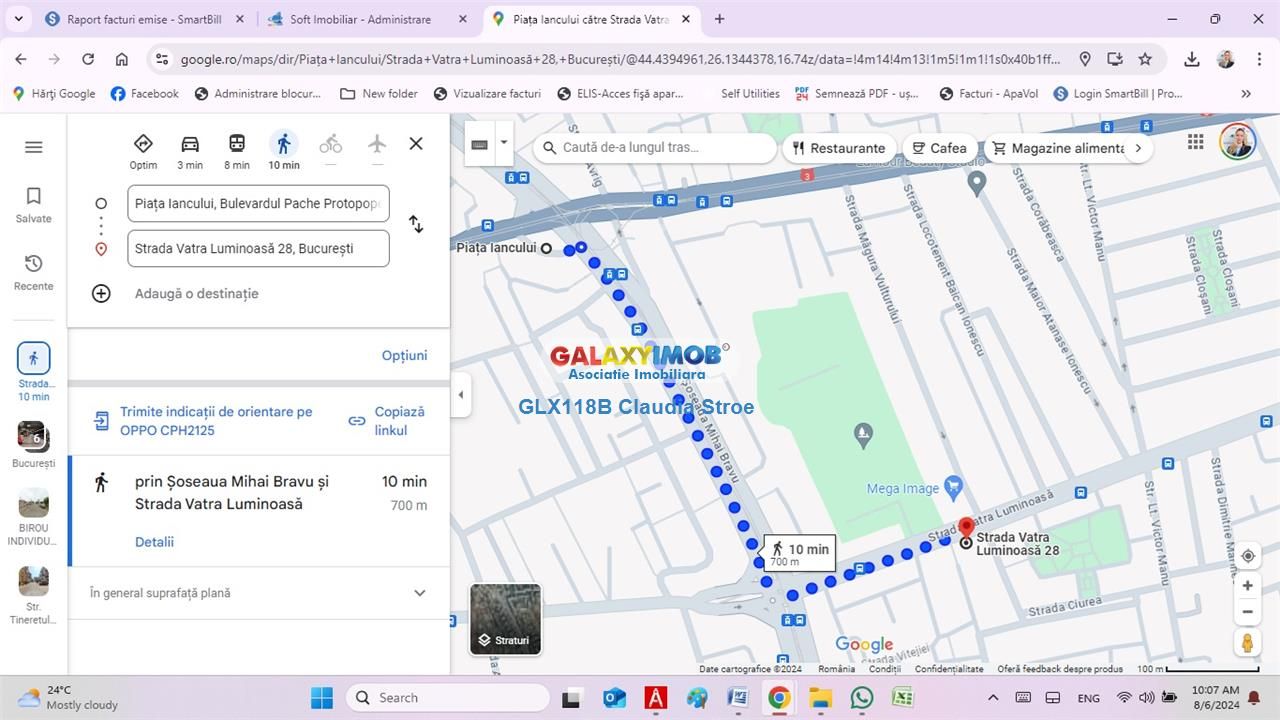Open the Google Maps hamburger menu
Viewport: 1280px width, 720px height.
[x=33, y=147]
